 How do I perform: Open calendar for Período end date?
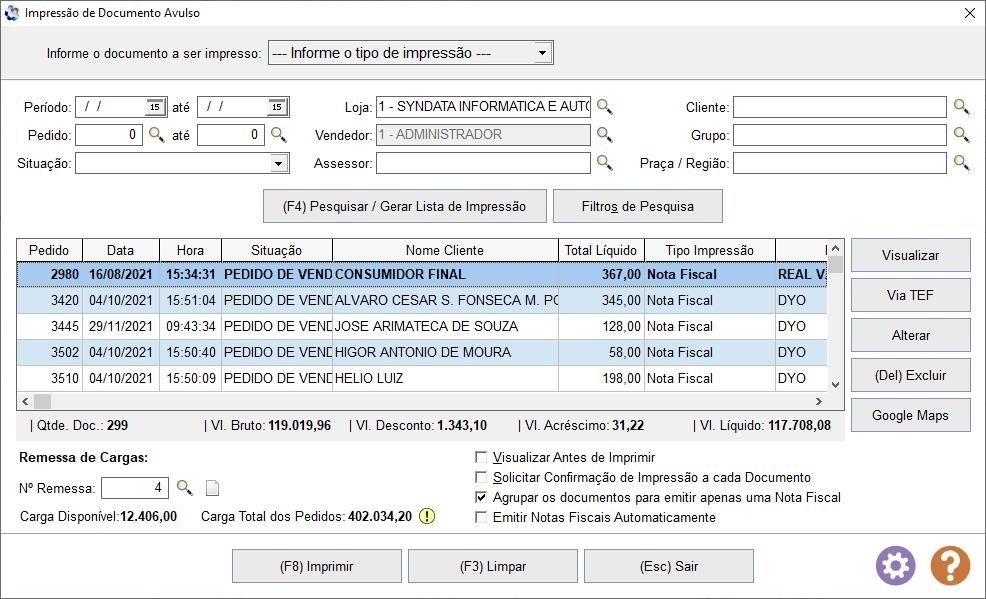[277, 107]
